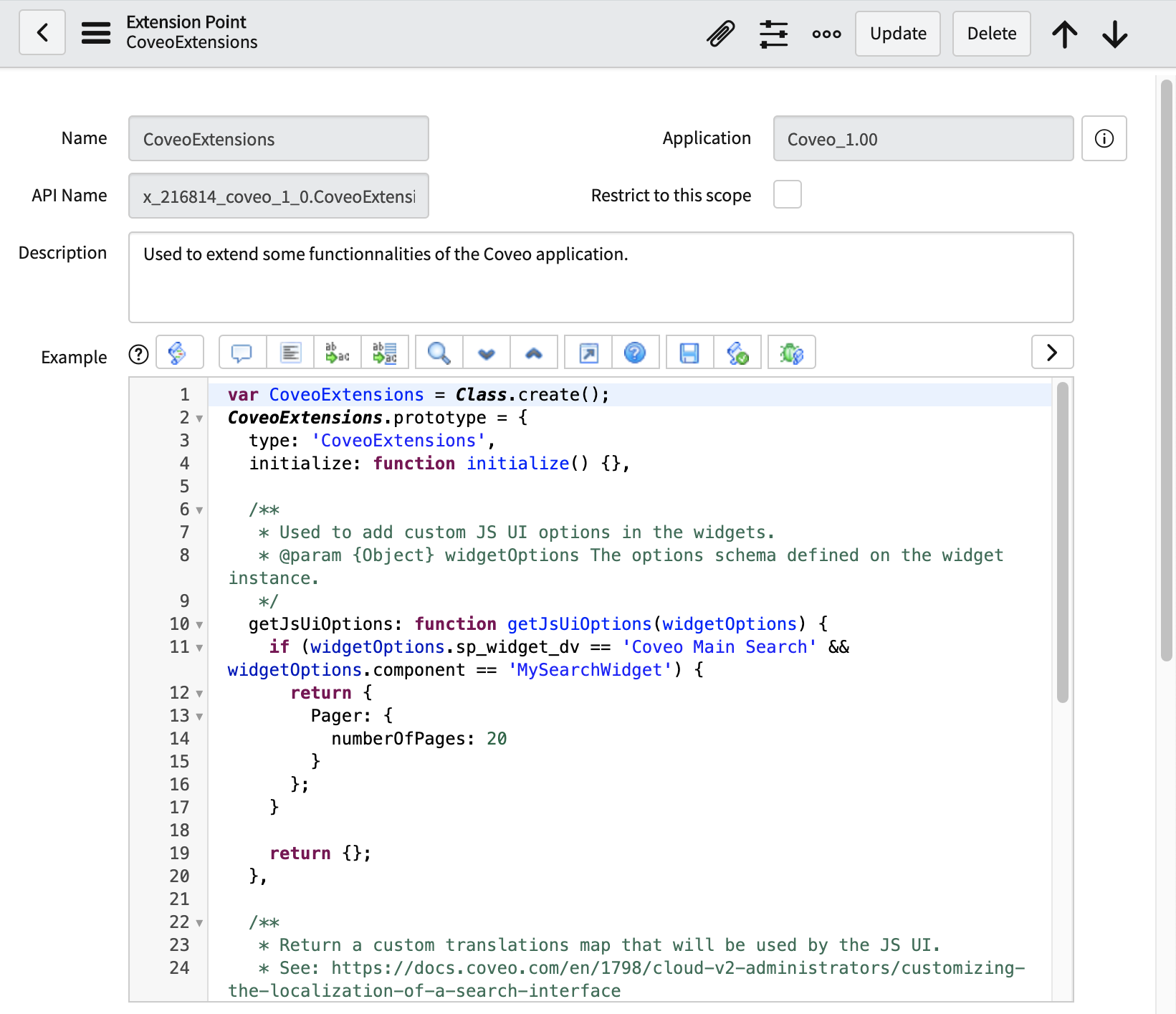1176x1014 pixels.
Task: Open editor help blue question icon
Action: [636, 353]
